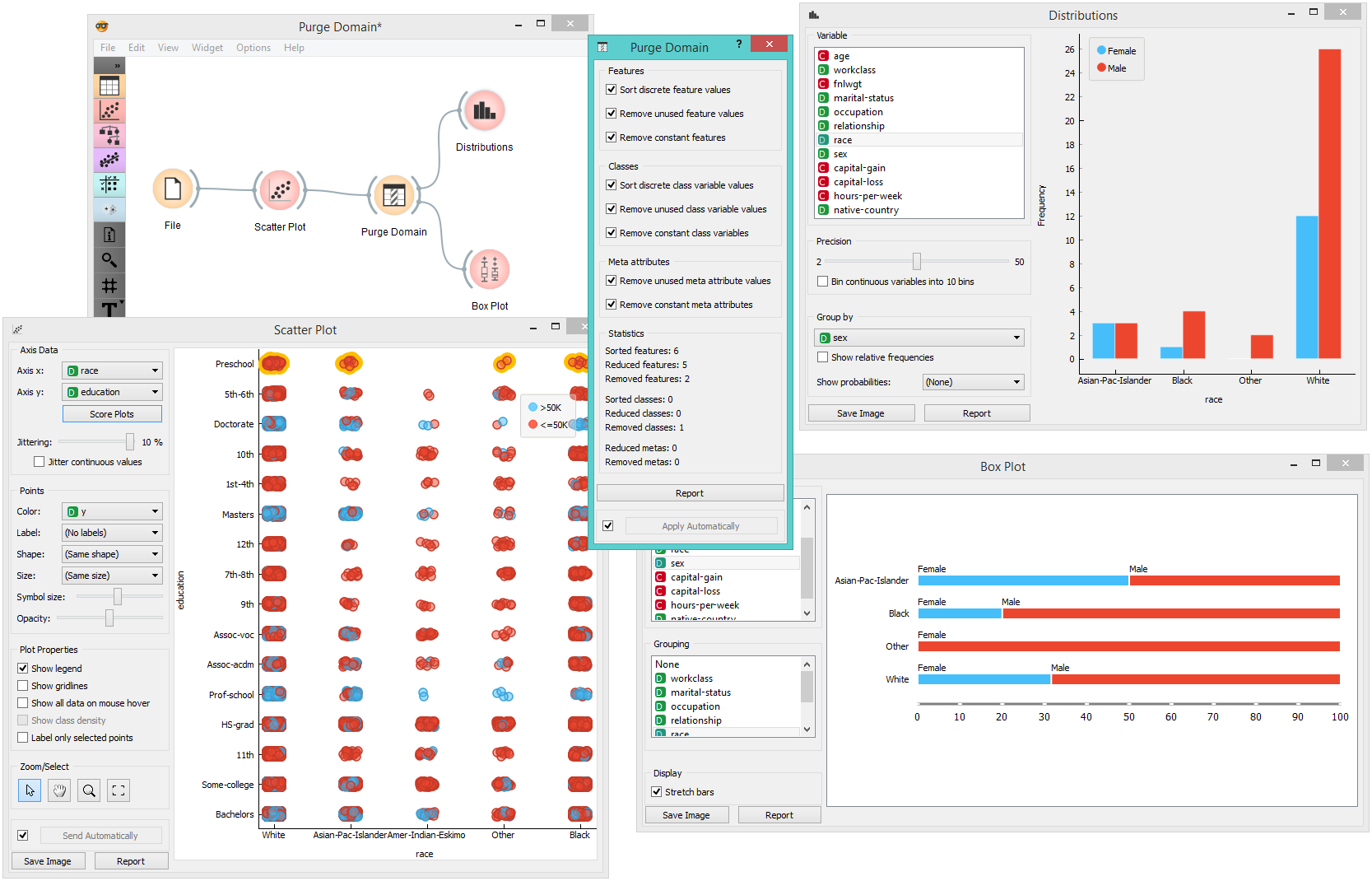Enable Show gridlines checkbox
This screenshot has height=881, width=1372.
23,686
